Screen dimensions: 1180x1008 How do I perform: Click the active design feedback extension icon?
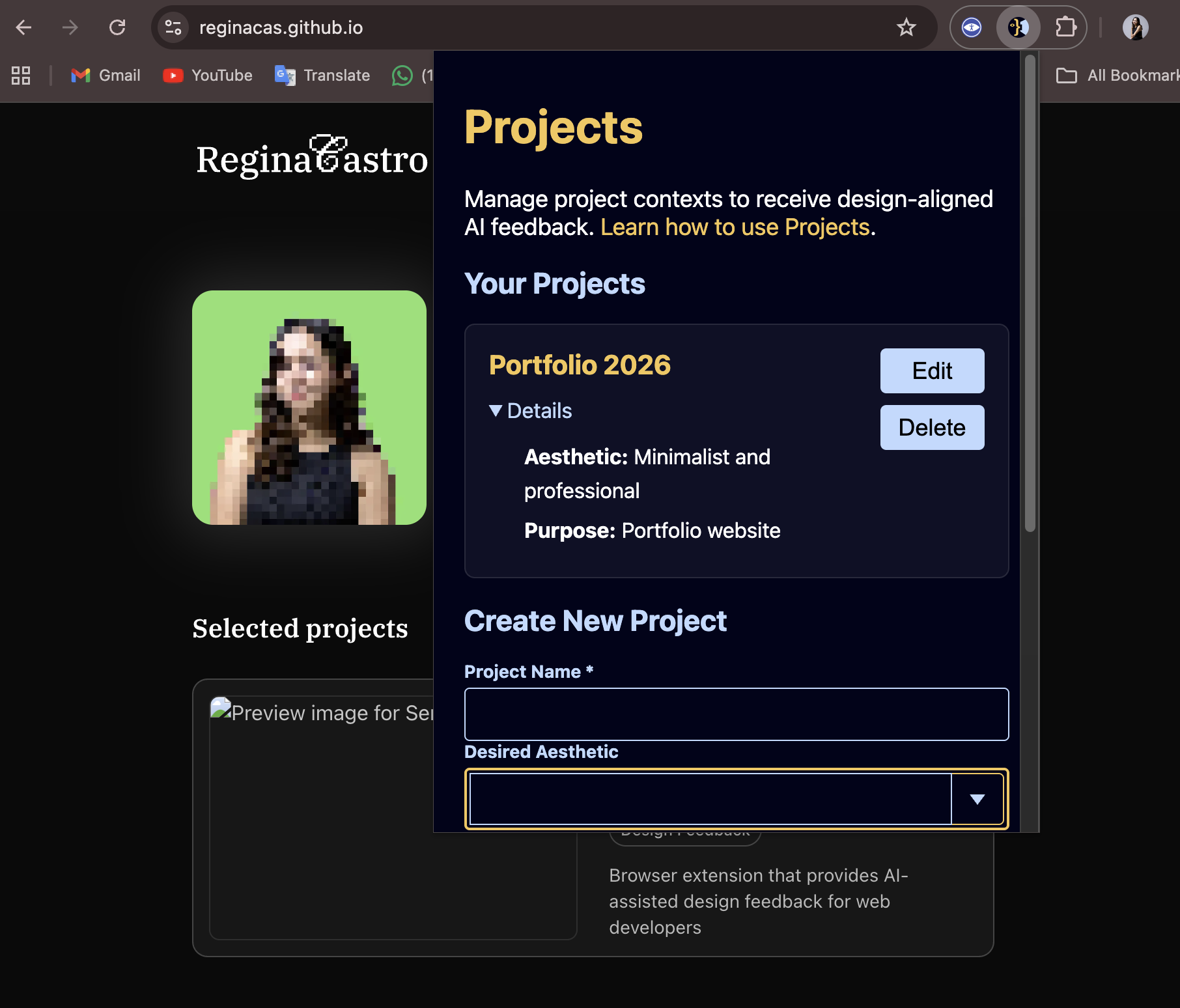1018,27
